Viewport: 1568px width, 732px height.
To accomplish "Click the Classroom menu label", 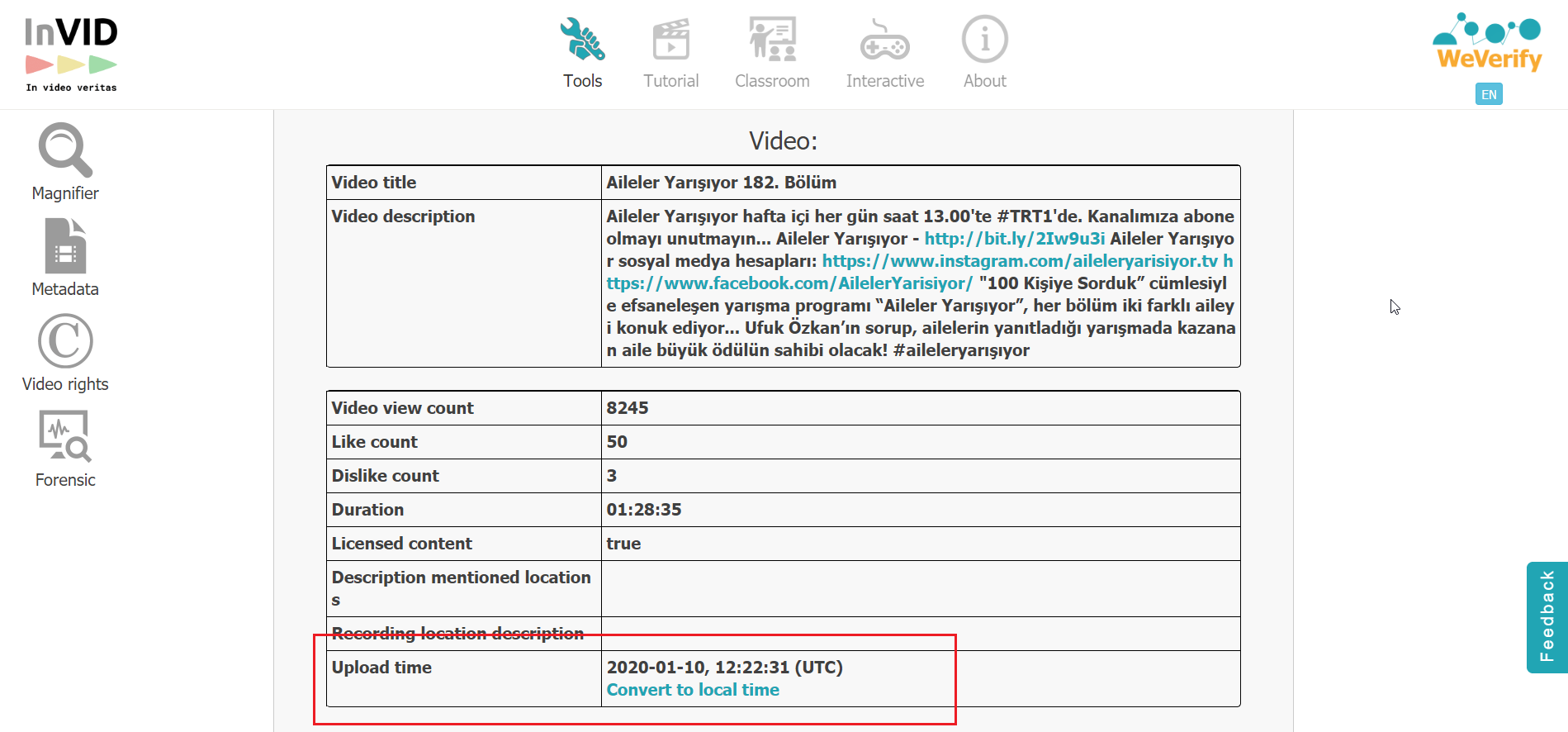I will click(x=772, y=81).
